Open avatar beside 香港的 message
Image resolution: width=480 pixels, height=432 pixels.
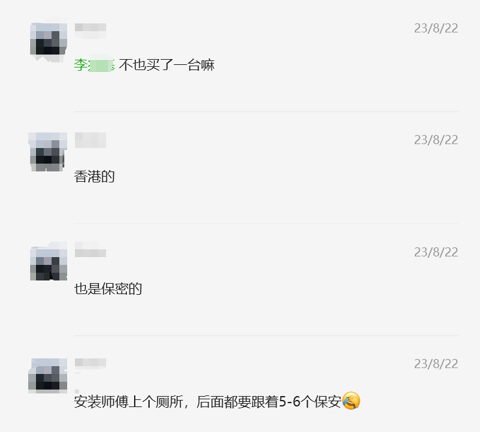[x=48, y=152]
